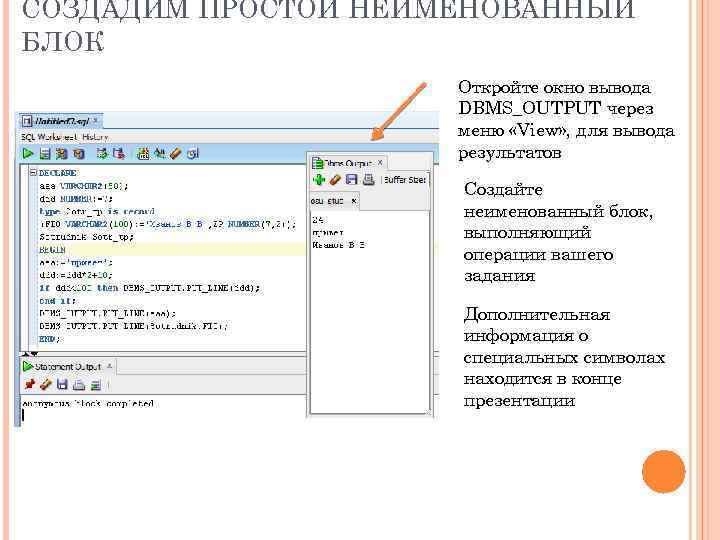Open an Unshared SQL Worksheet icon
Screen dimensions: 720x540
coord(143,153)
